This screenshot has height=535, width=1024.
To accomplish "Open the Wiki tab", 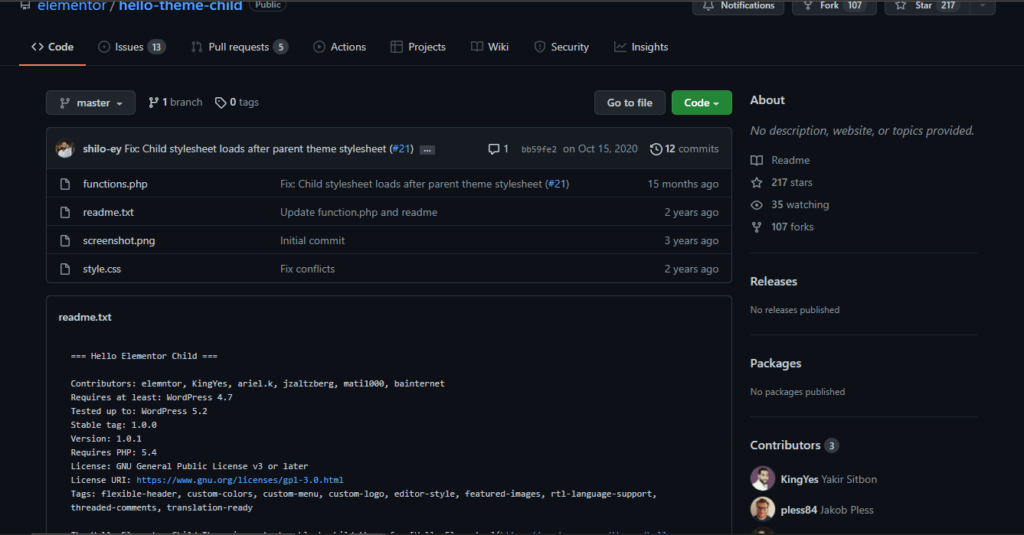I will pos(490,47).
